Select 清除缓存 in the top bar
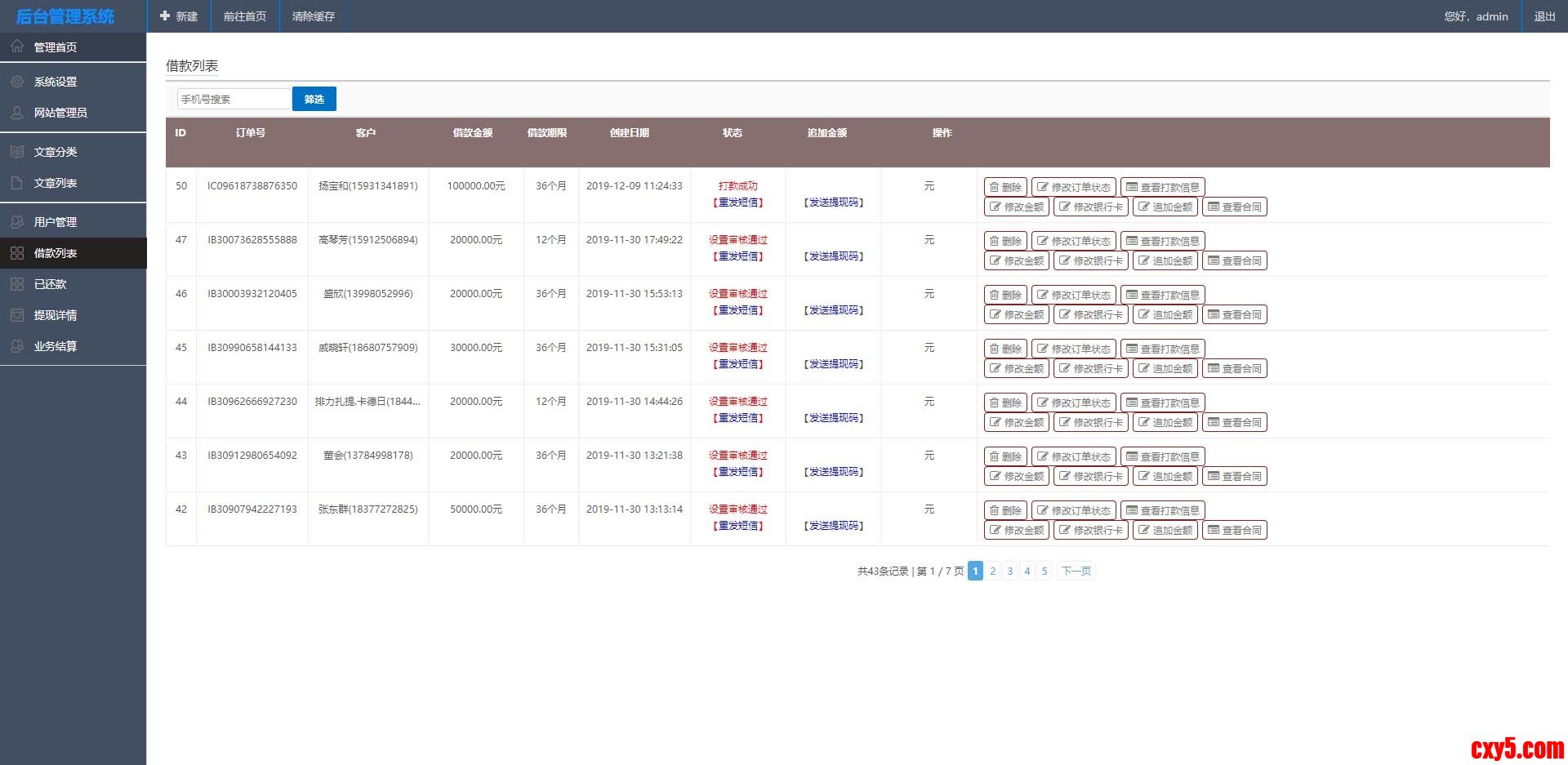 pyautogui.click(x=314, y=16)
